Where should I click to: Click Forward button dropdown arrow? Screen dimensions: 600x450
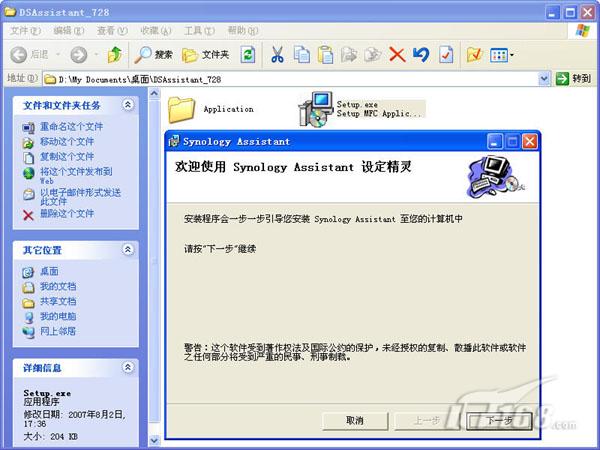pyautogui.click(x=96, y=55)
